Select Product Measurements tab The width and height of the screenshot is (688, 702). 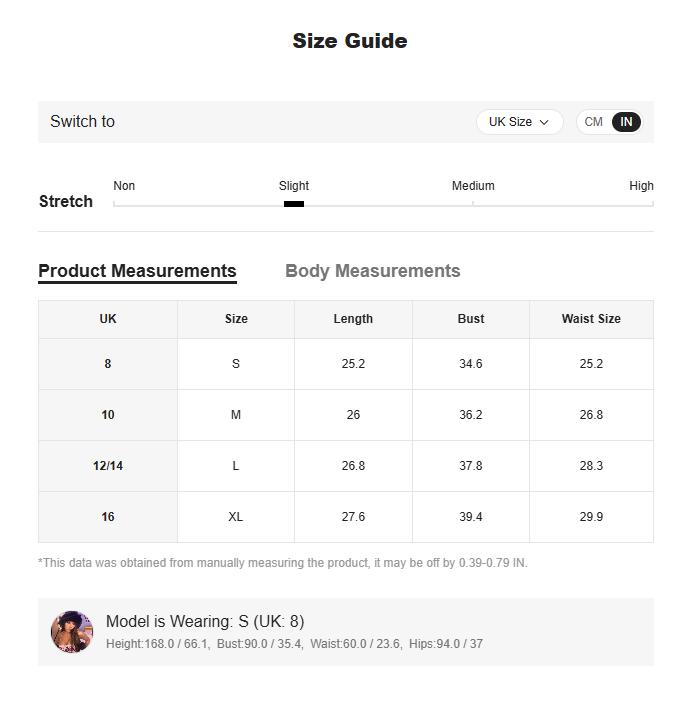coord(137,271)
